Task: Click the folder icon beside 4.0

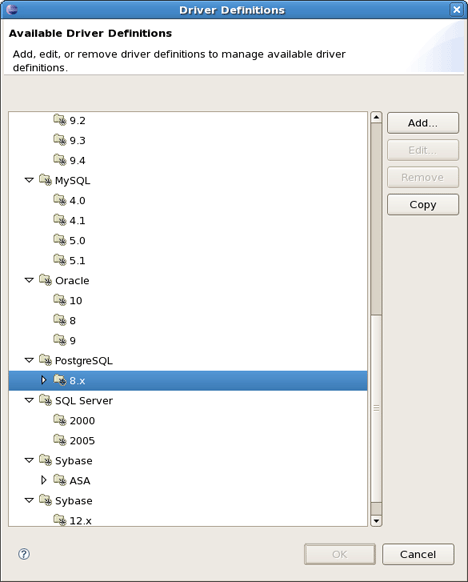Action: click(59, 200)
